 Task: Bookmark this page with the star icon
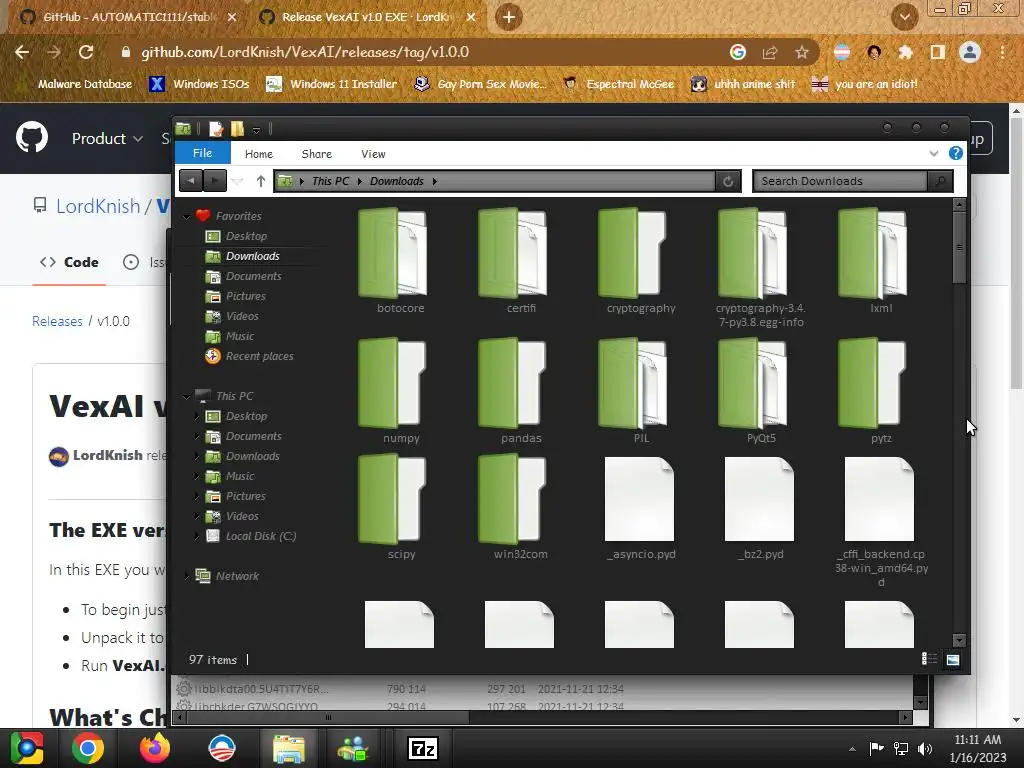pyautogui.click(x=802, y=52)
